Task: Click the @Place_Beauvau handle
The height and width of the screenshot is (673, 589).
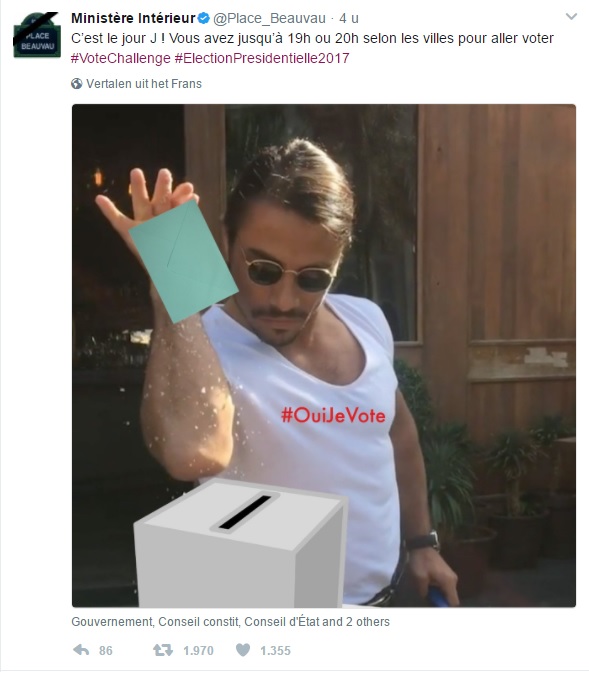Action: point(270,18)
